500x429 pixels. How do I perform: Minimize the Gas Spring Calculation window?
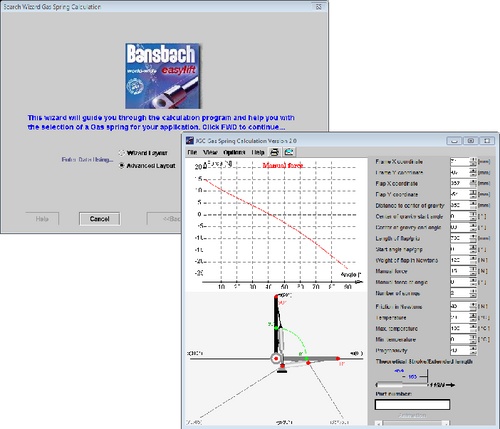click(454, 141)
